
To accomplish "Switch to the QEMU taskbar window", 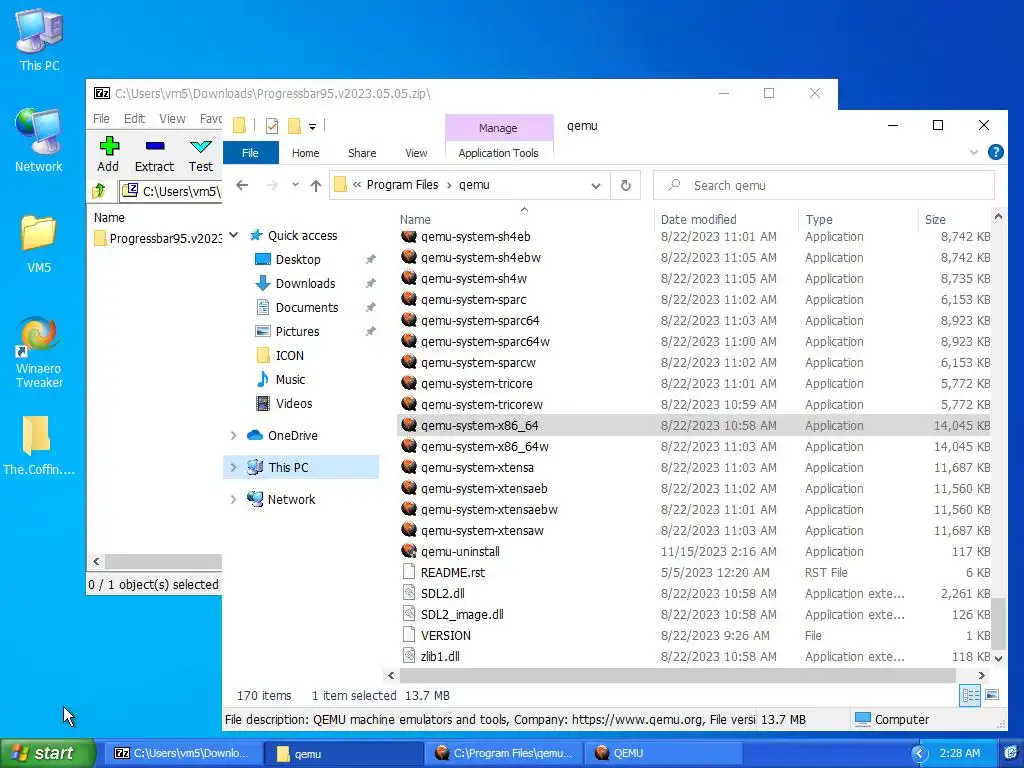I will click(x=664, y=754).
